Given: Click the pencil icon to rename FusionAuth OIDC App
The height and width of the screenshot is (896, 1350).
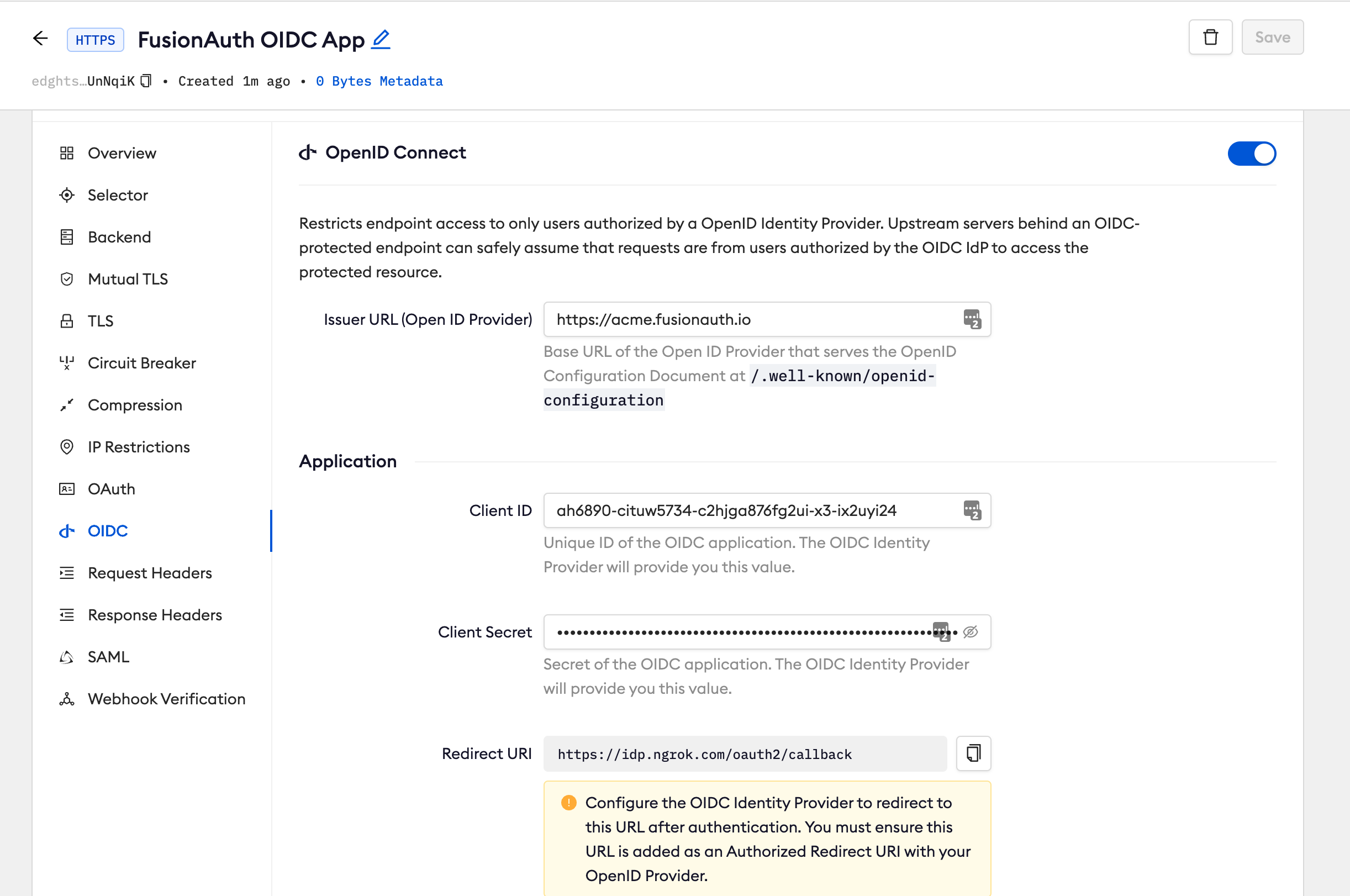Looking at the screenshot, I should pos(381,39).
